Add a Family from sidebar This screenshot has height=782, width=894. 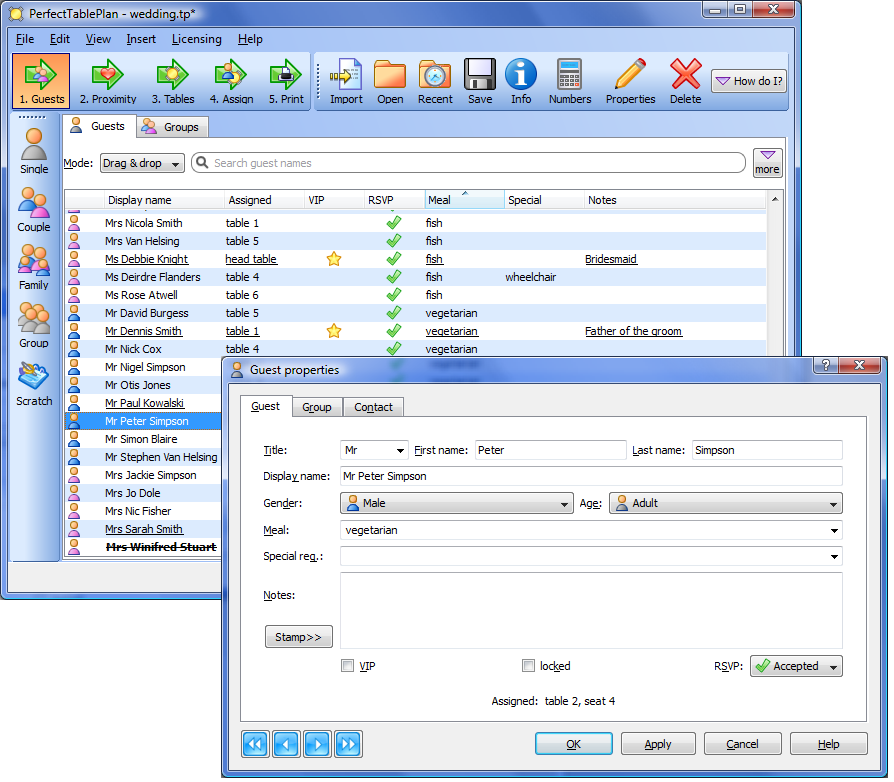coord(34,268)
